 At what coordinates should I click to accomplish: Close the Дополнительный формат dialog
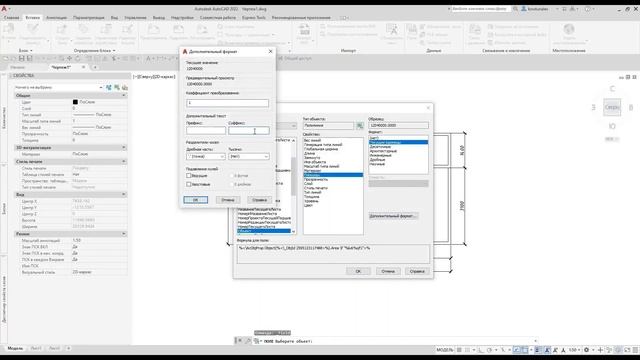click(x=270, y=51)
